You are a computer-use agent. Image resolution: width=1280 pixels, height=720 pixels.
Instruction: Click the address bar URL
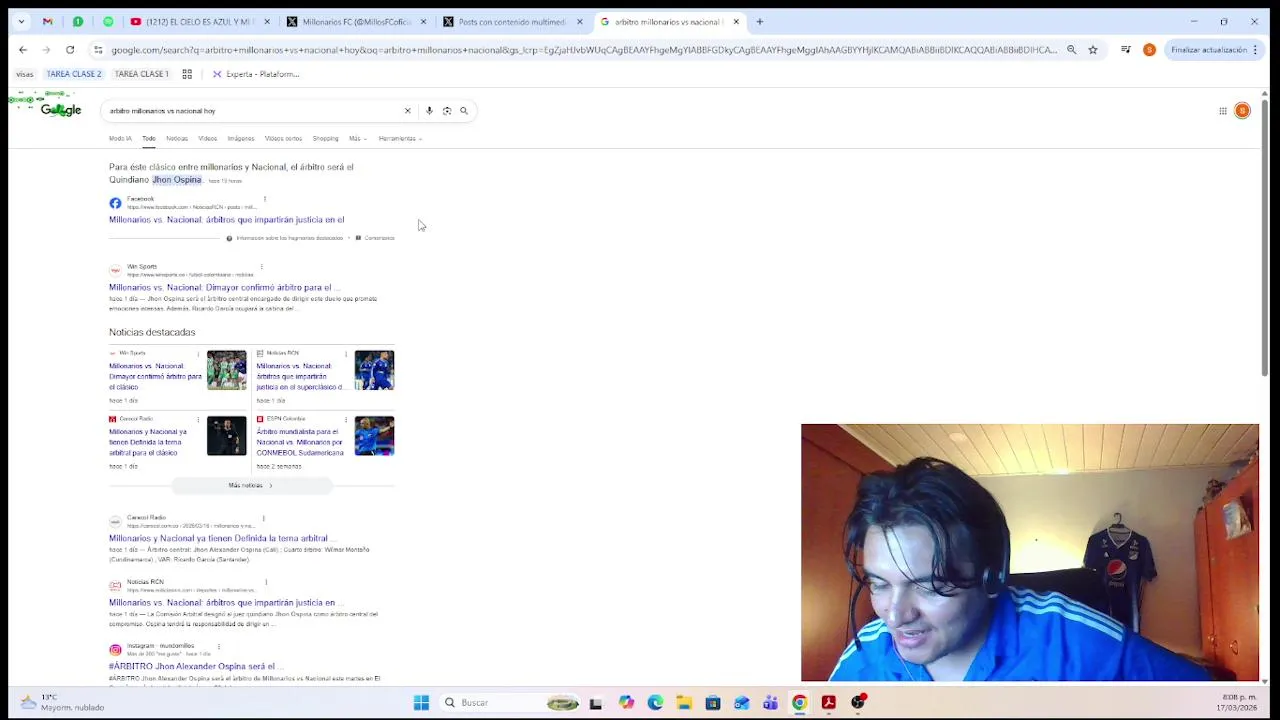coord(583,50)
